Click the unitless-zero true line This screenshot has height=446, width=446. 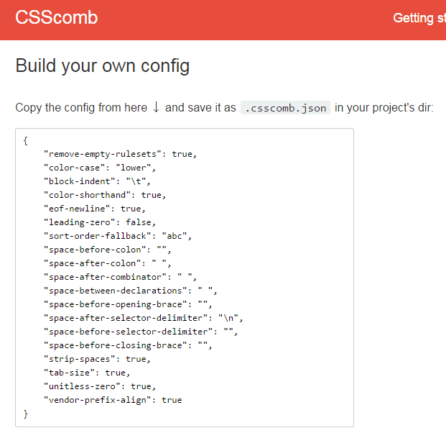pos(100,386)
